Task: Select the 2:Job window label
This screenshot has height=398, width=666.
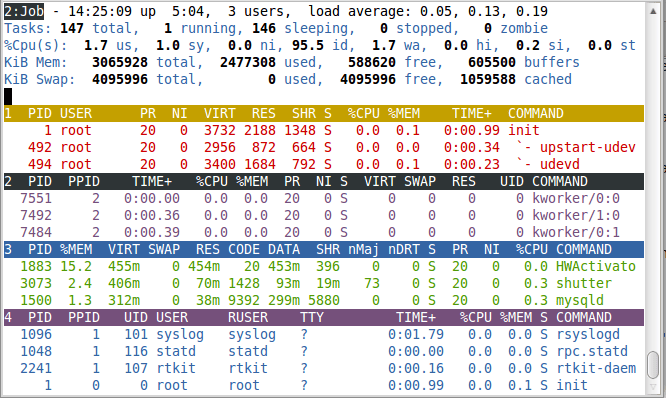Action: pos(24,11)
